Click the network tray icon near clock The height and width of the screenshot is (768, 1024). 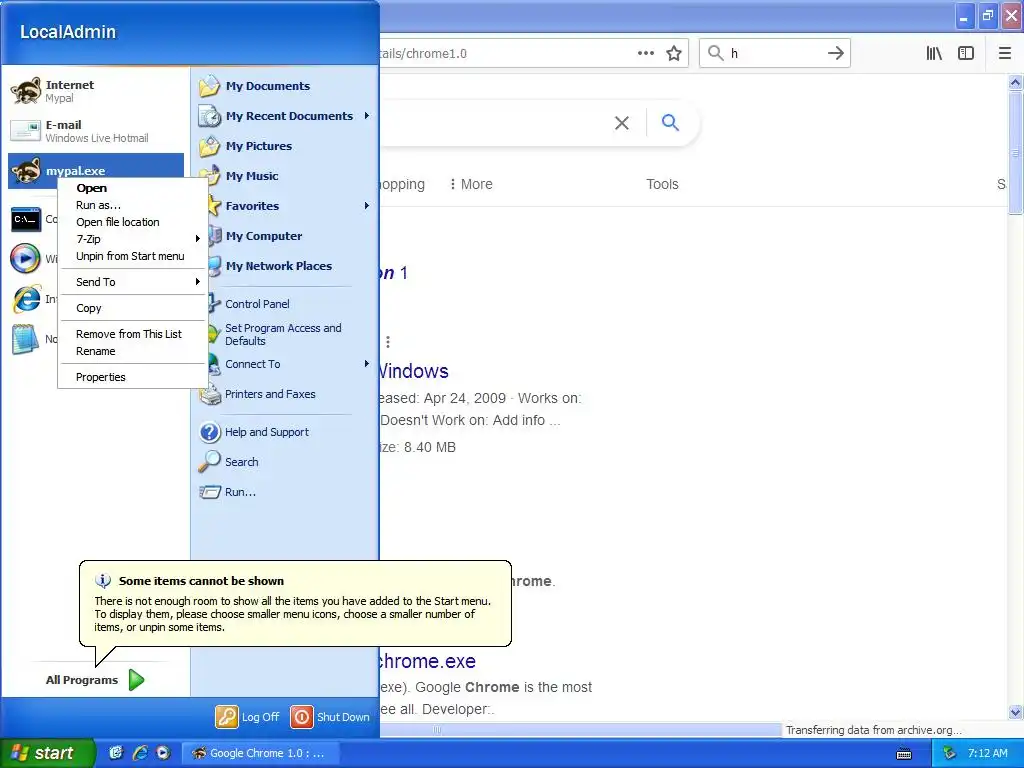pyautogui.click(x=949, y=753)
